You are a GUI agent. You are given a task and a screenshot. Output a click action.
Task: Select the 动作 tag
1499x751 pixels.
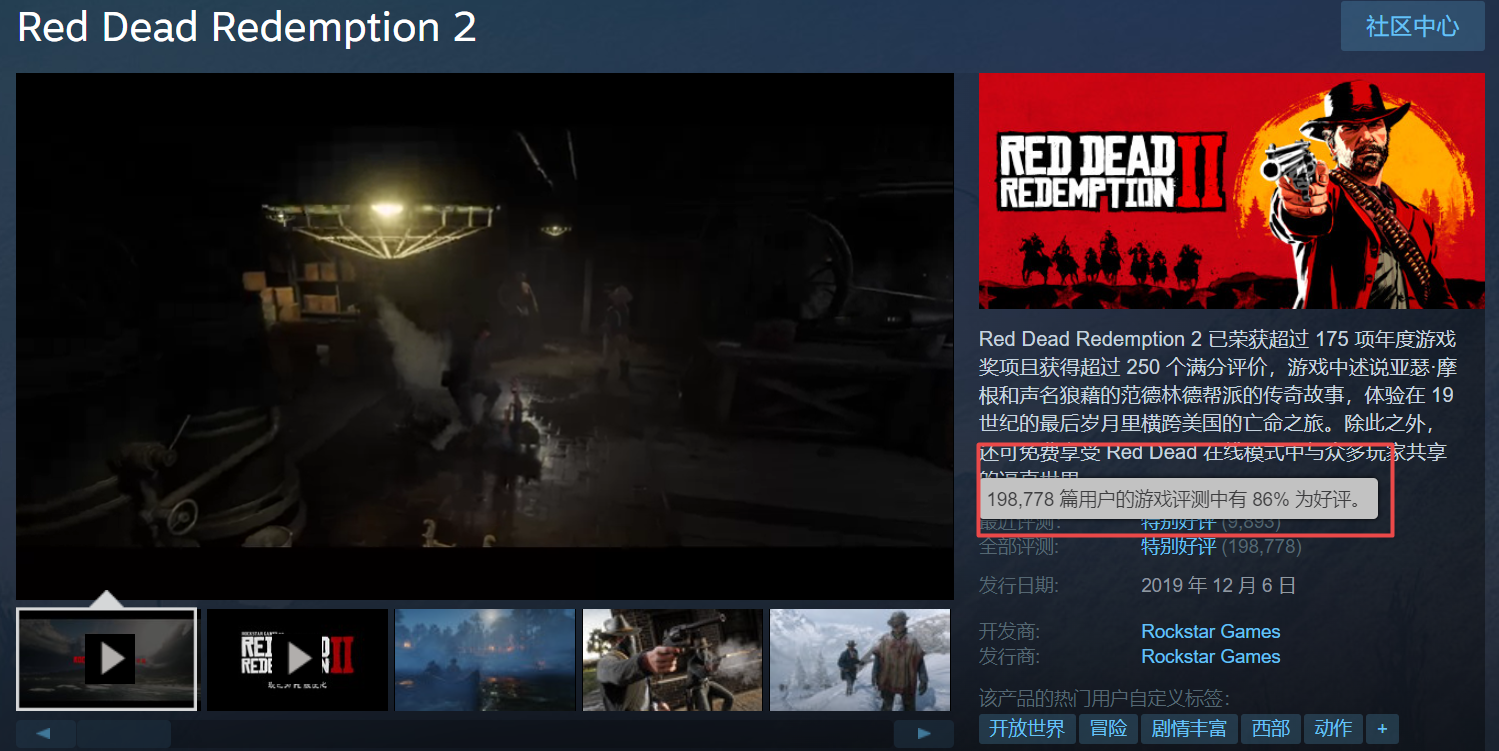[x=1333, y=728]
